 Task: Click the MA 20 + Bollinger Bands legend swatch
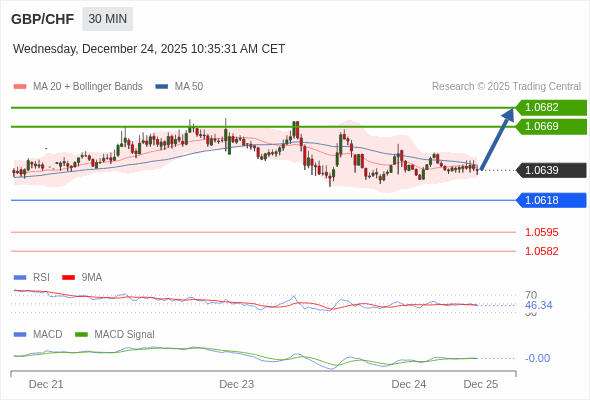point(20,87)
